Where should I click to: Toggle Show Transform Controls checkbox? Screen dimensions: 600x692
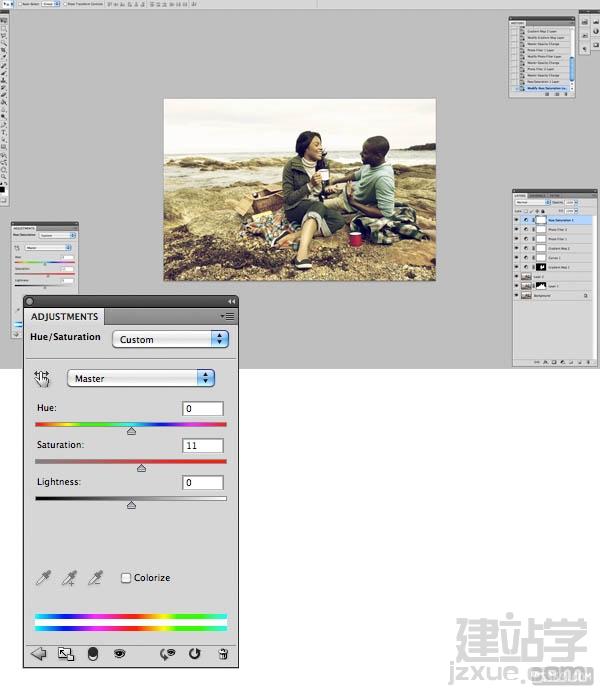pos(65,4)
